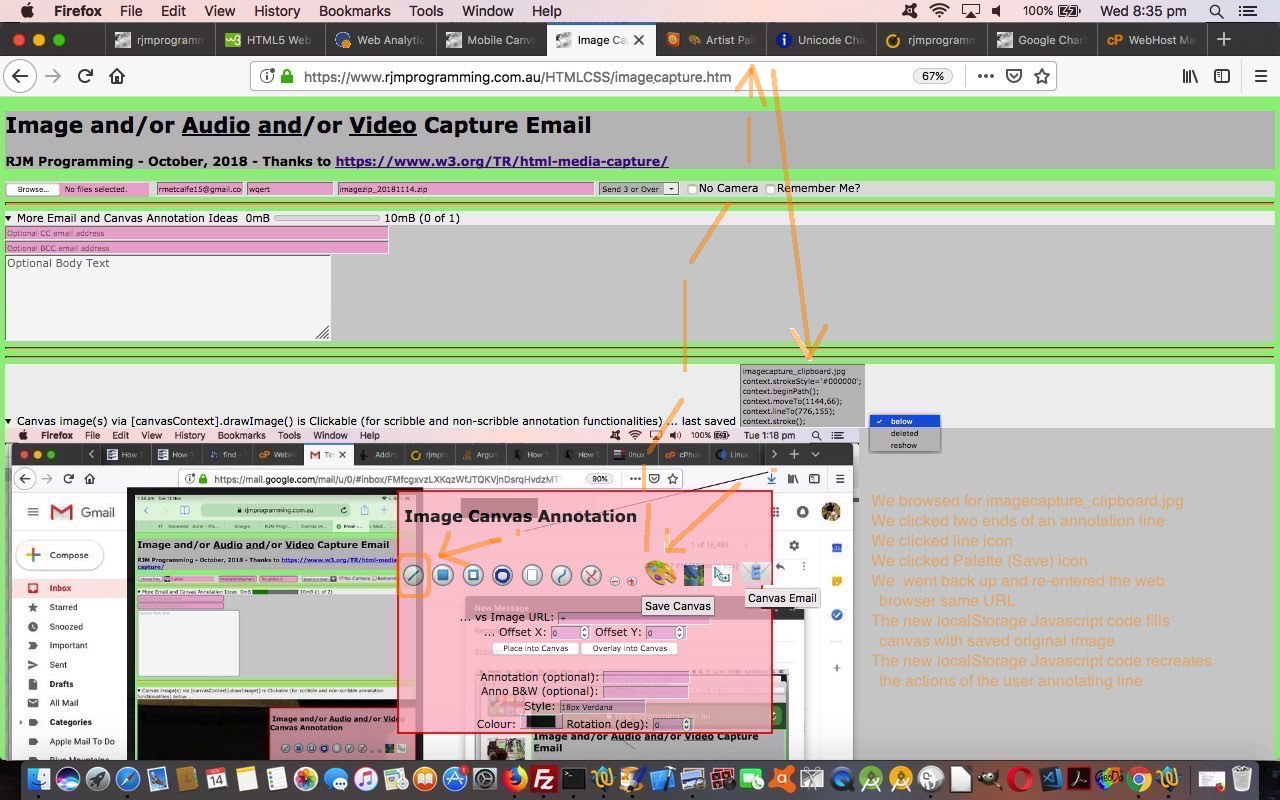Open Finder from the Dock
Screen dimensions: 1280x800
click(x=38, y=778)
